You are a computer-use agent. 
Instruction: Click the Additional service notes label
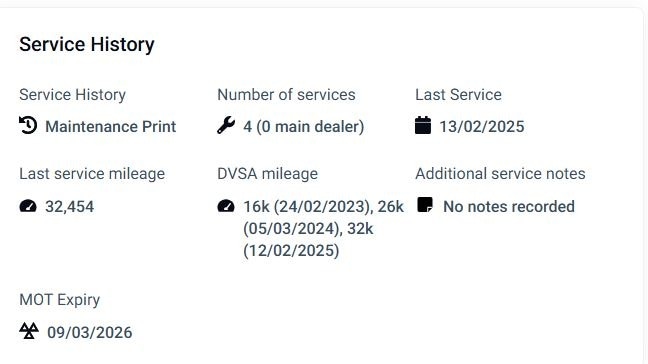click(x=500, y=174)
